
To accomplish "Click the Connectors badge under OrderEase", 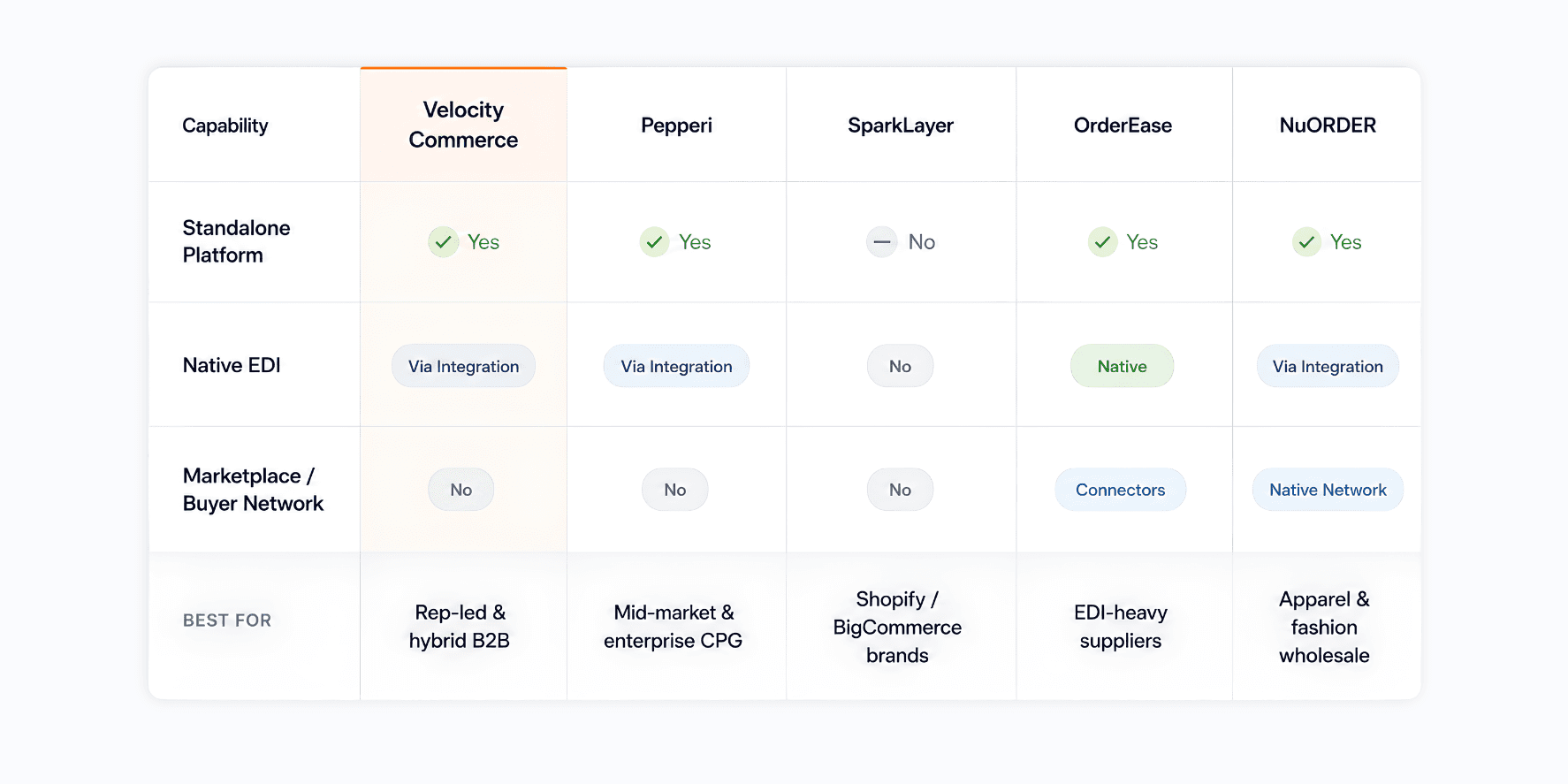I will pyautogui.click(x=1120, y=490).
